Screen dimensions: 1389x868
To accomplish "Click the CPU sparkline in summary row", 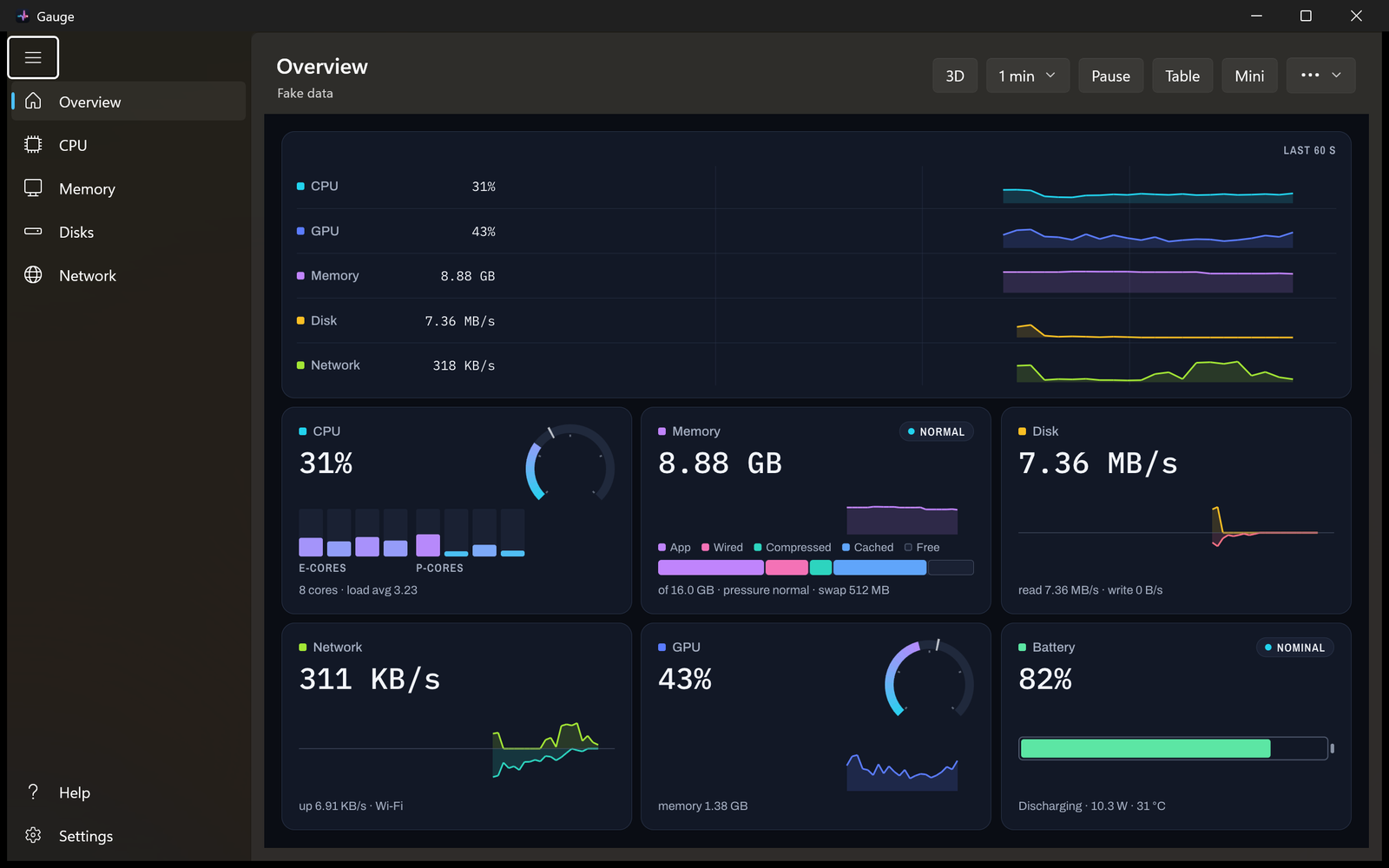I will click(1148, 195).
